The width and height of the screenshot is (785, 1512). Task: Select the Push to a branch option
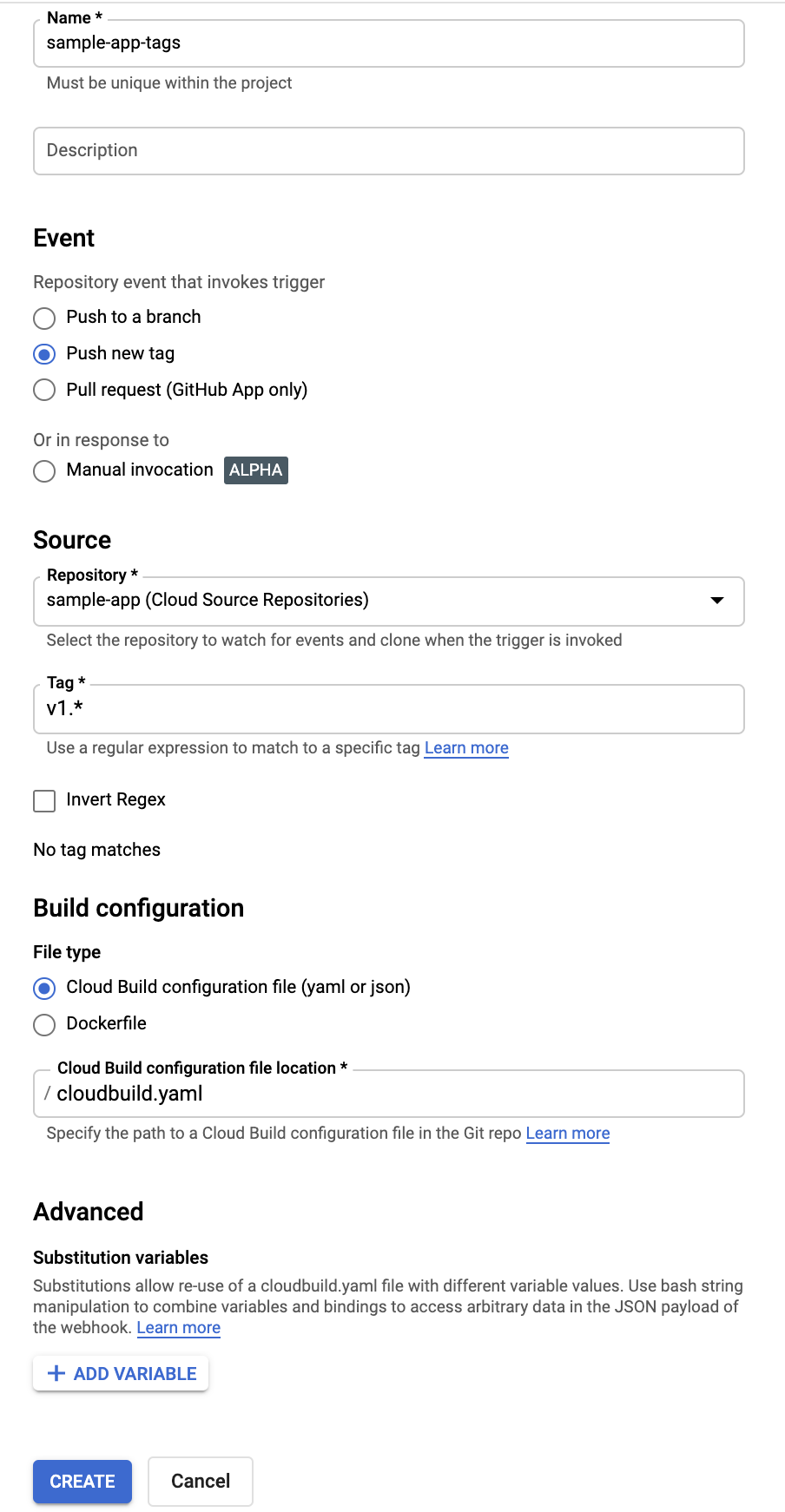click(x=43, y=319)
